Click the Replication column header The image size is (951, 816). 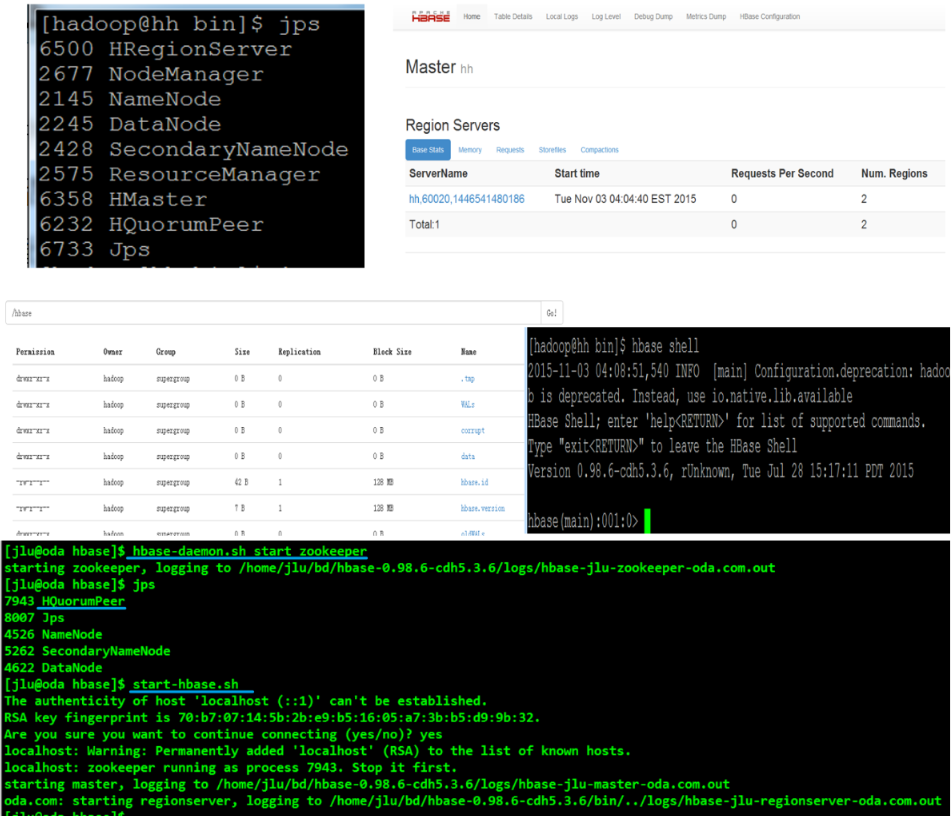pos(300,352)
